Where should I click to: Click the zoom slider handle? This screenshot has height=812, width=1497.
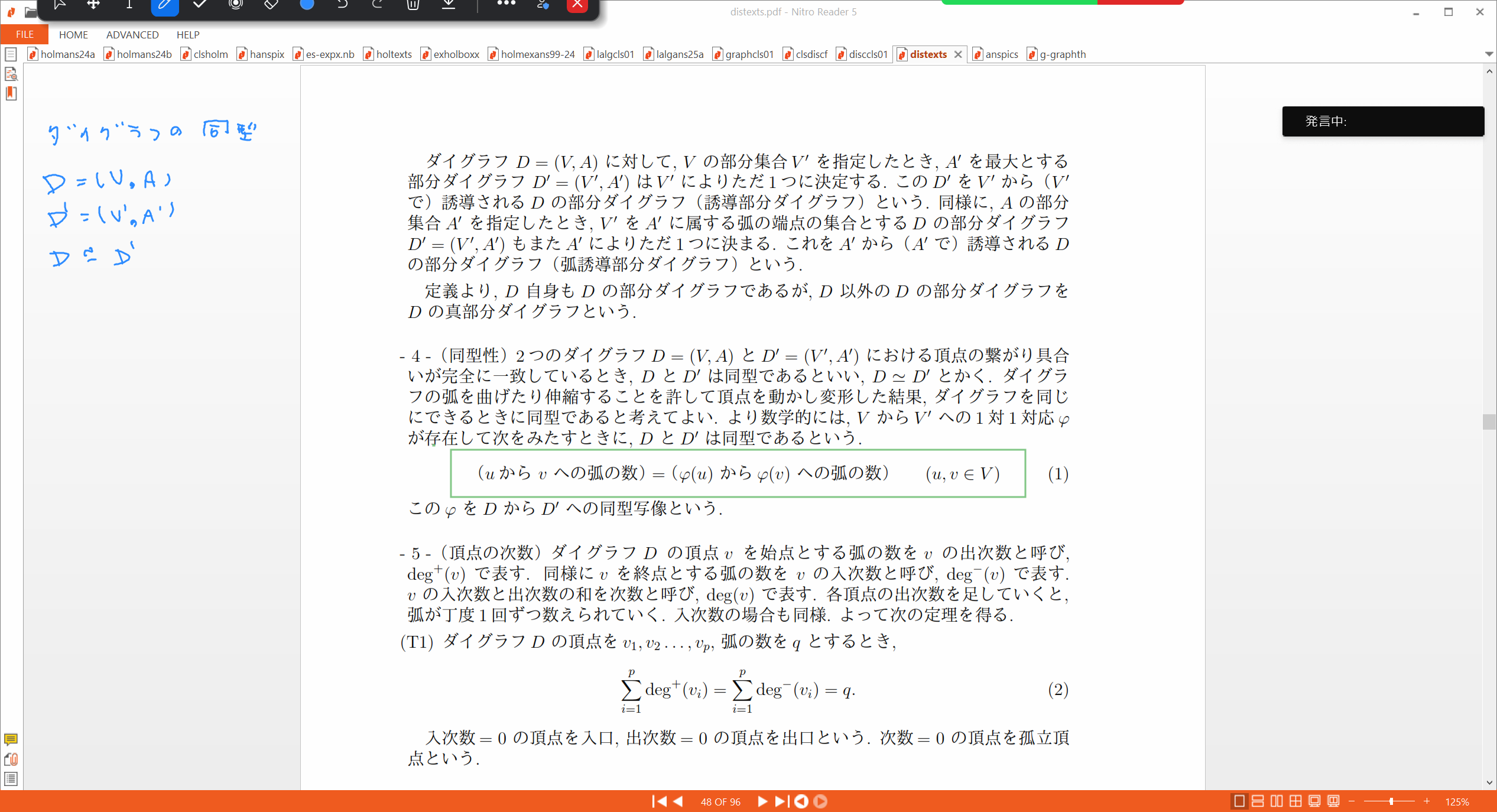(1391, 801)
